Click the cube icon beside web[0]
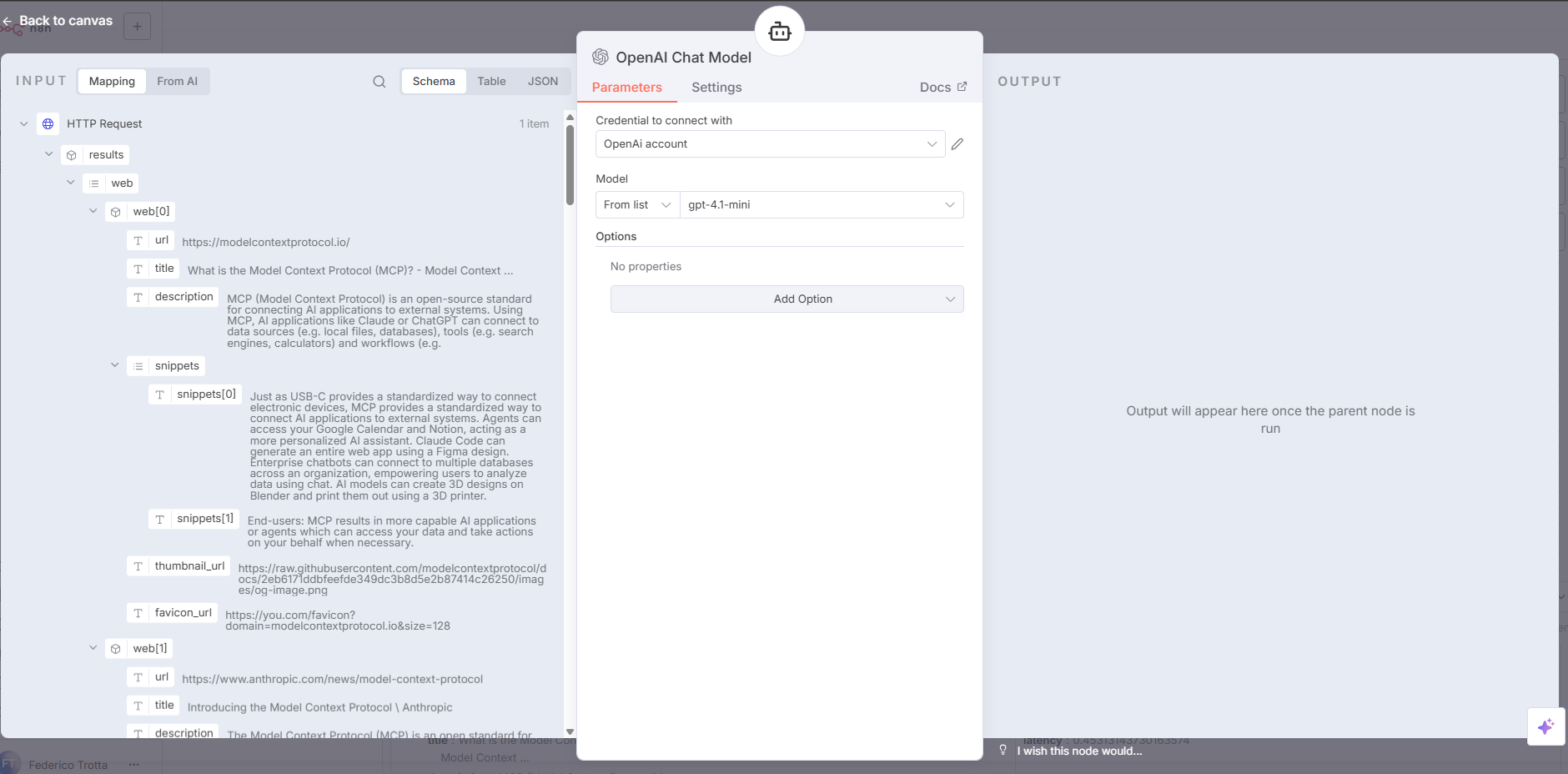The height and width of the screenshot is (774, 1568). (116, 212)
